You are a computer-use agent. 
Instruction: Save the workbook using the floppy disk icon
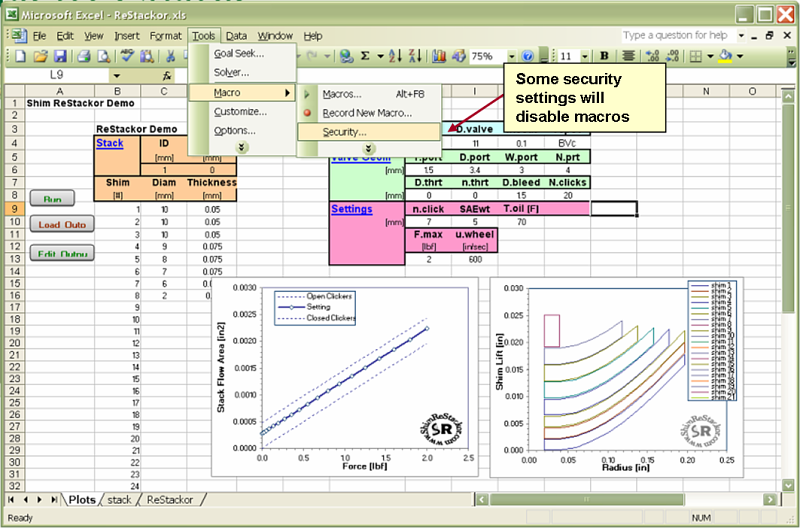pyautogui.click(x=60, y=56)
